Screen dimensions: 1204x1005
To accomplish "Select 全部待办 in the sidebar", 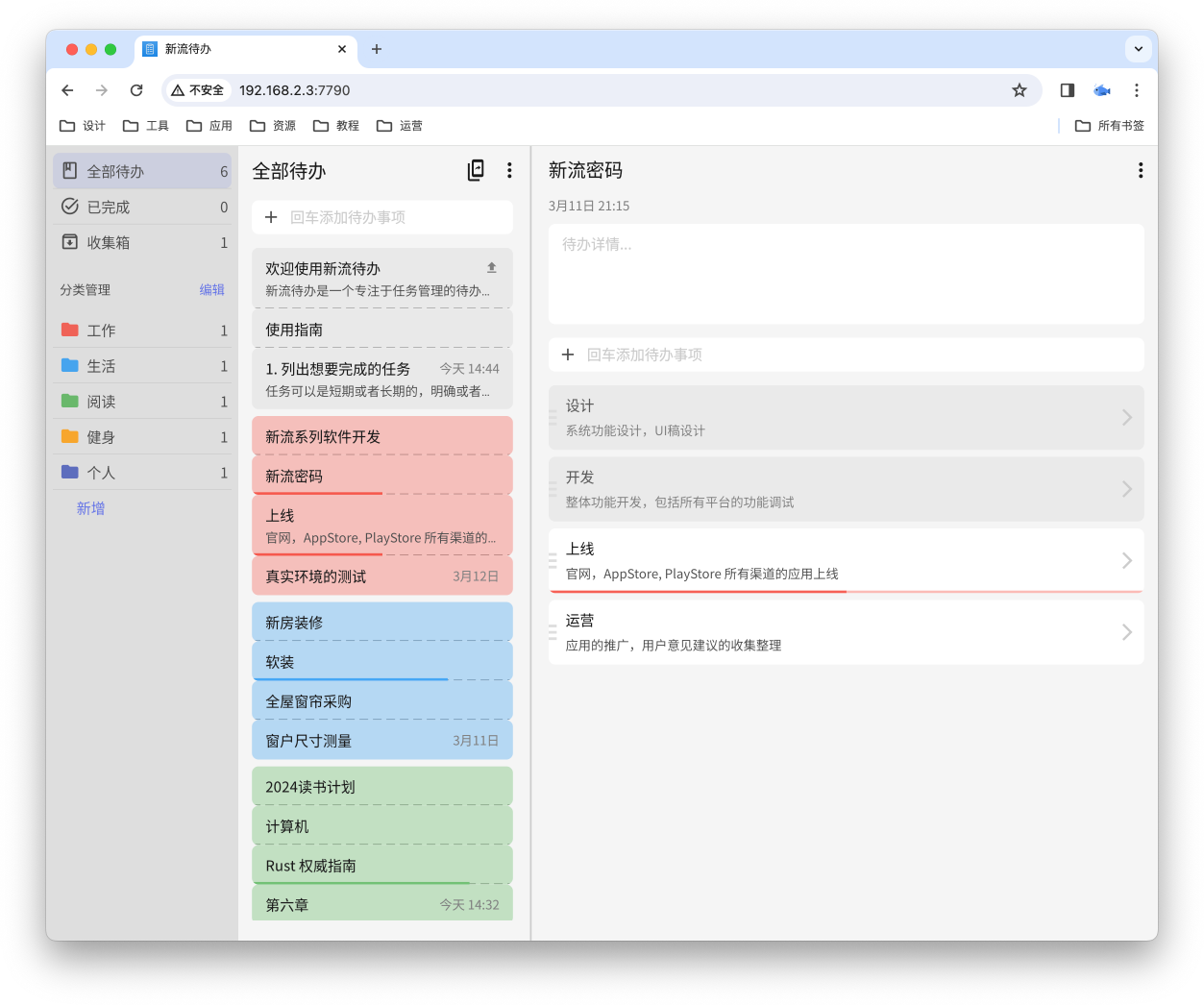I will tap(142, 171).
